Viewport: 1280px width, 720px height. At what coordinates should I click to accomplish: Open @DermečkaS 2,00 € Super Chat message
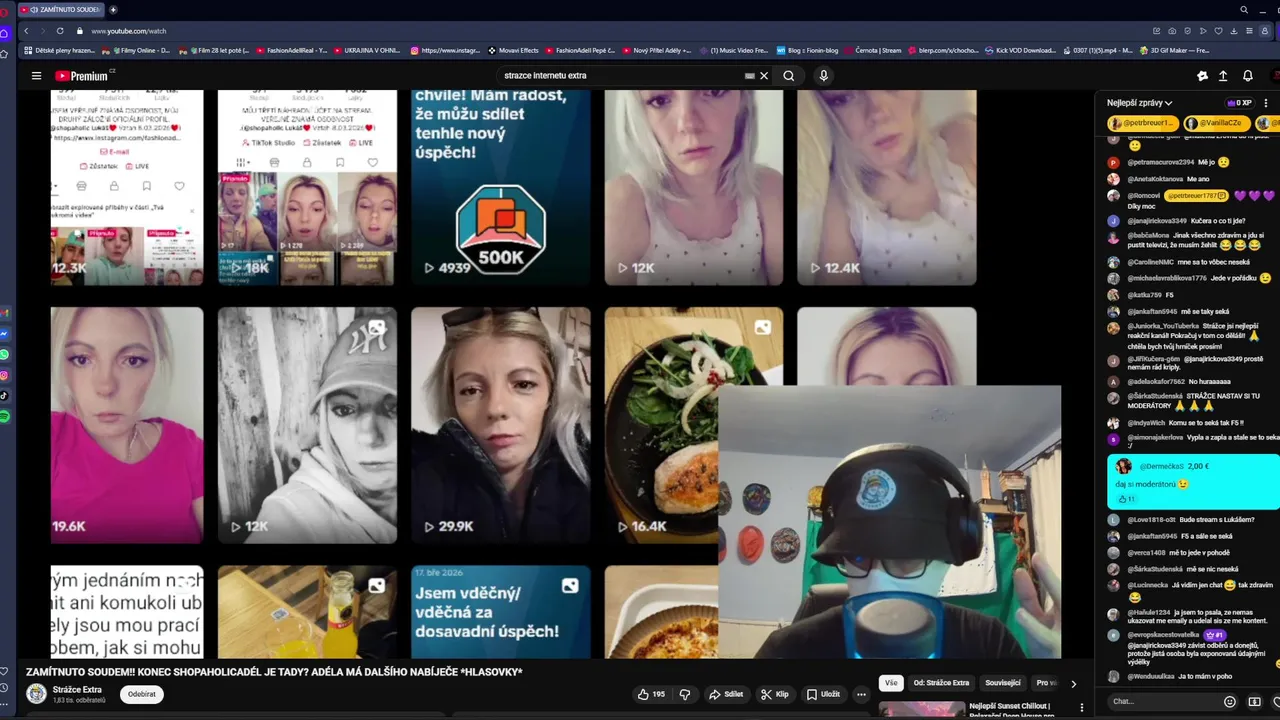click(x=1193, y=480)
